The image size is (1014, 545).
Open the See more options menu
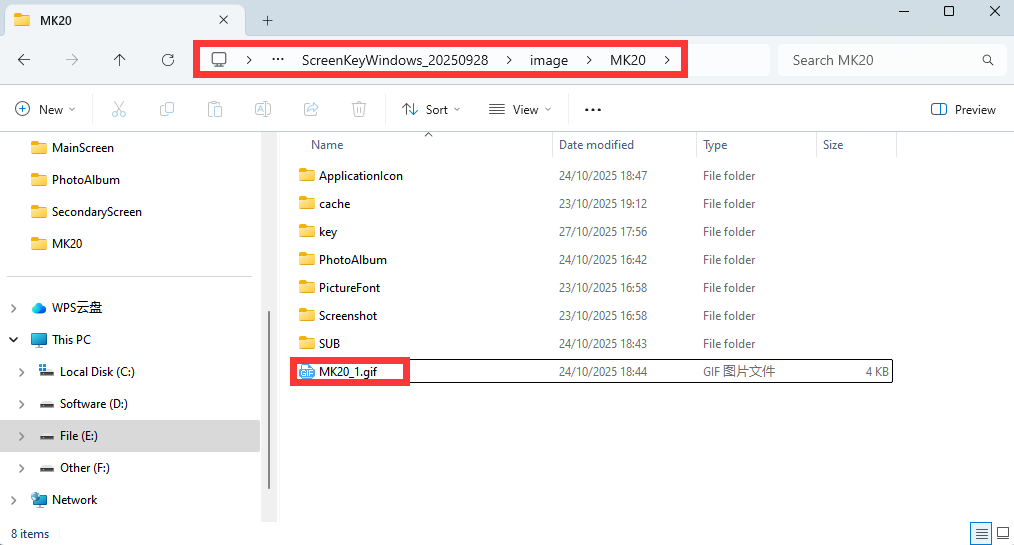pyautogui.click(x=592, y=109)
